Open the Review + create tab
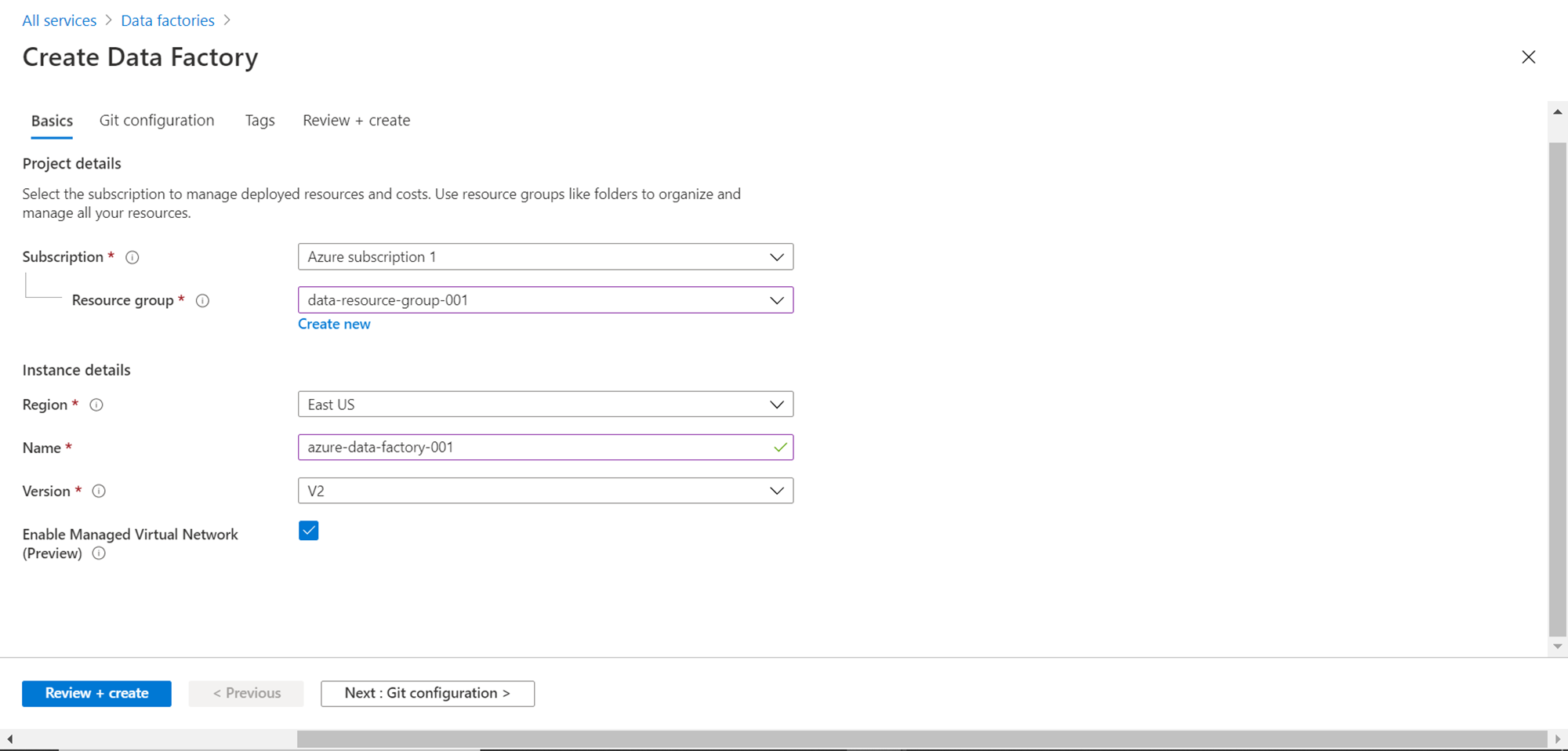This screenshot has width=1568, height=751. click(357, 121)
